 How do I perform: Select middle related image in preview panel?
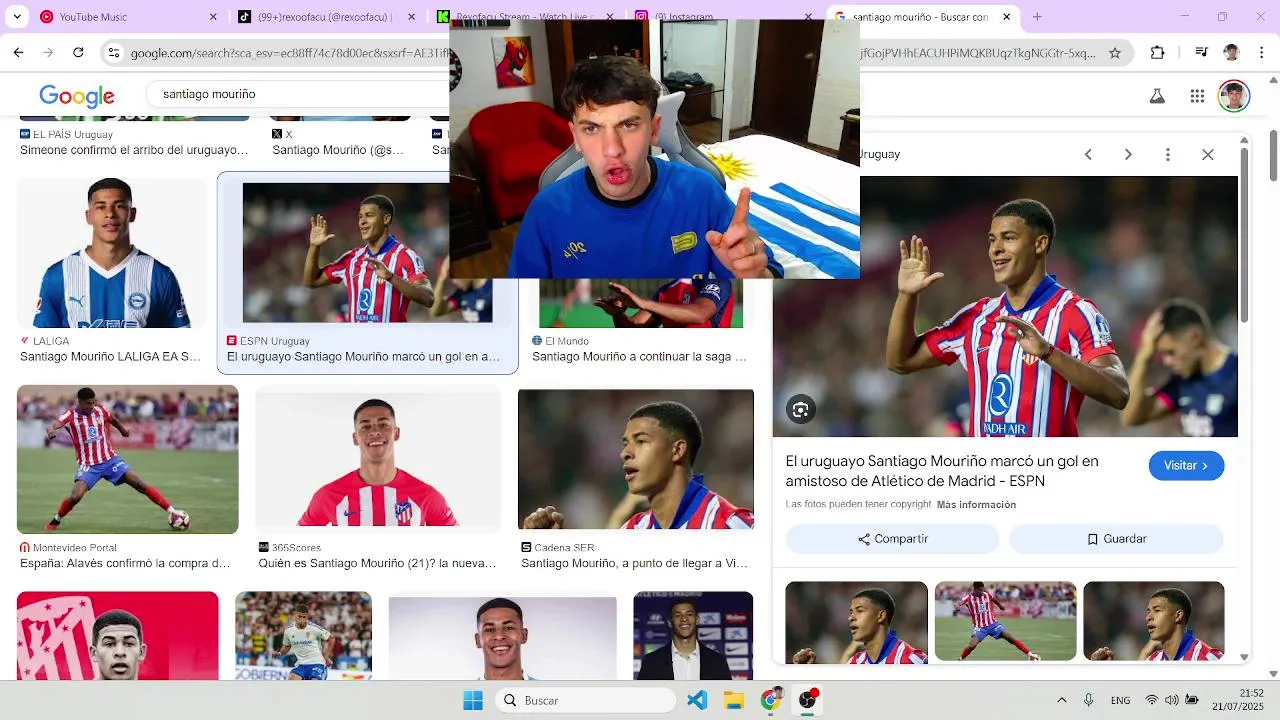click(x=1005, y=622)
